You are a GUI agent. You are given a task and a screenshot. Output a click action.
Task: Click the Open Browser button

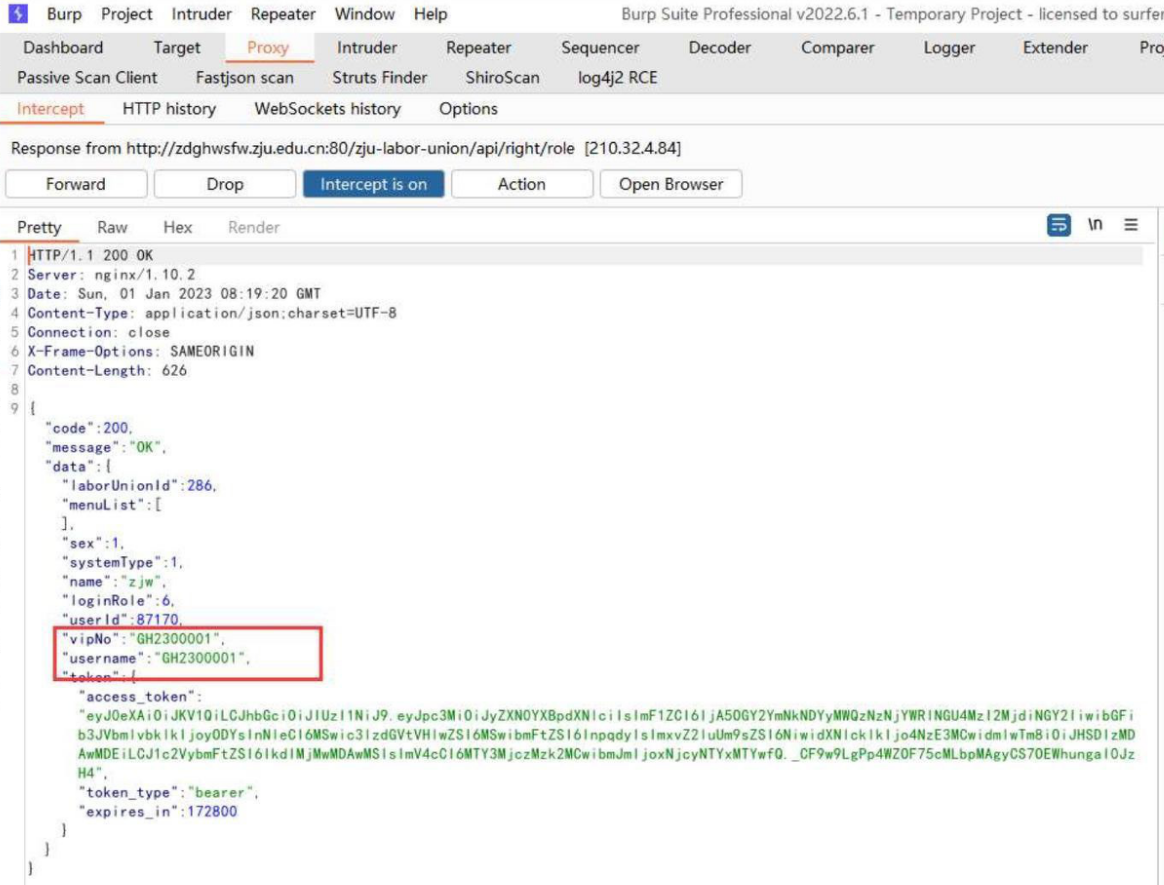[670, 184]
